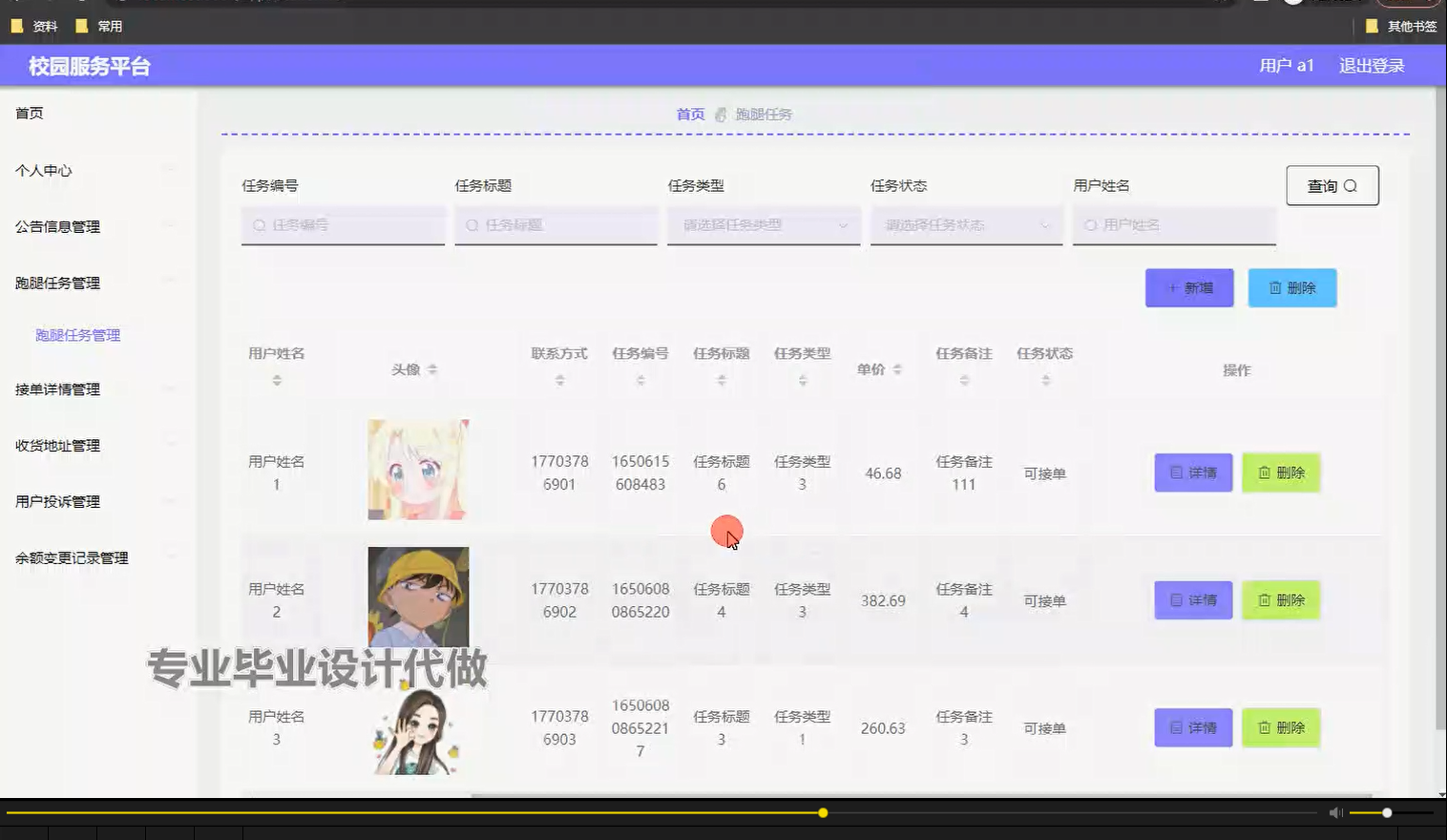This screenshot has width=1447, height=840.
Task: Delete the 用户姓名 2 row
Action: [x=1281, y=600]
